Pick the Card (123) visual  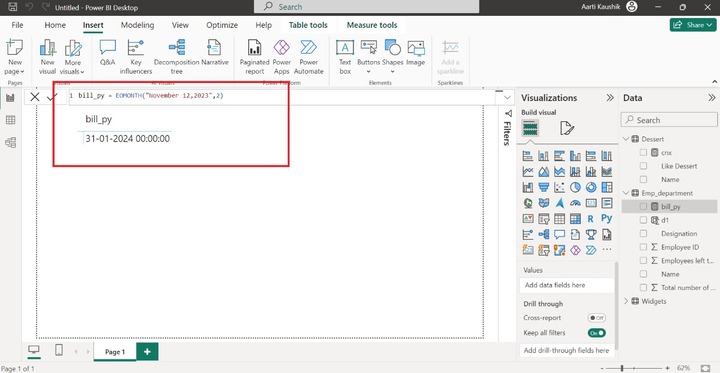click(x=591, y=203)
